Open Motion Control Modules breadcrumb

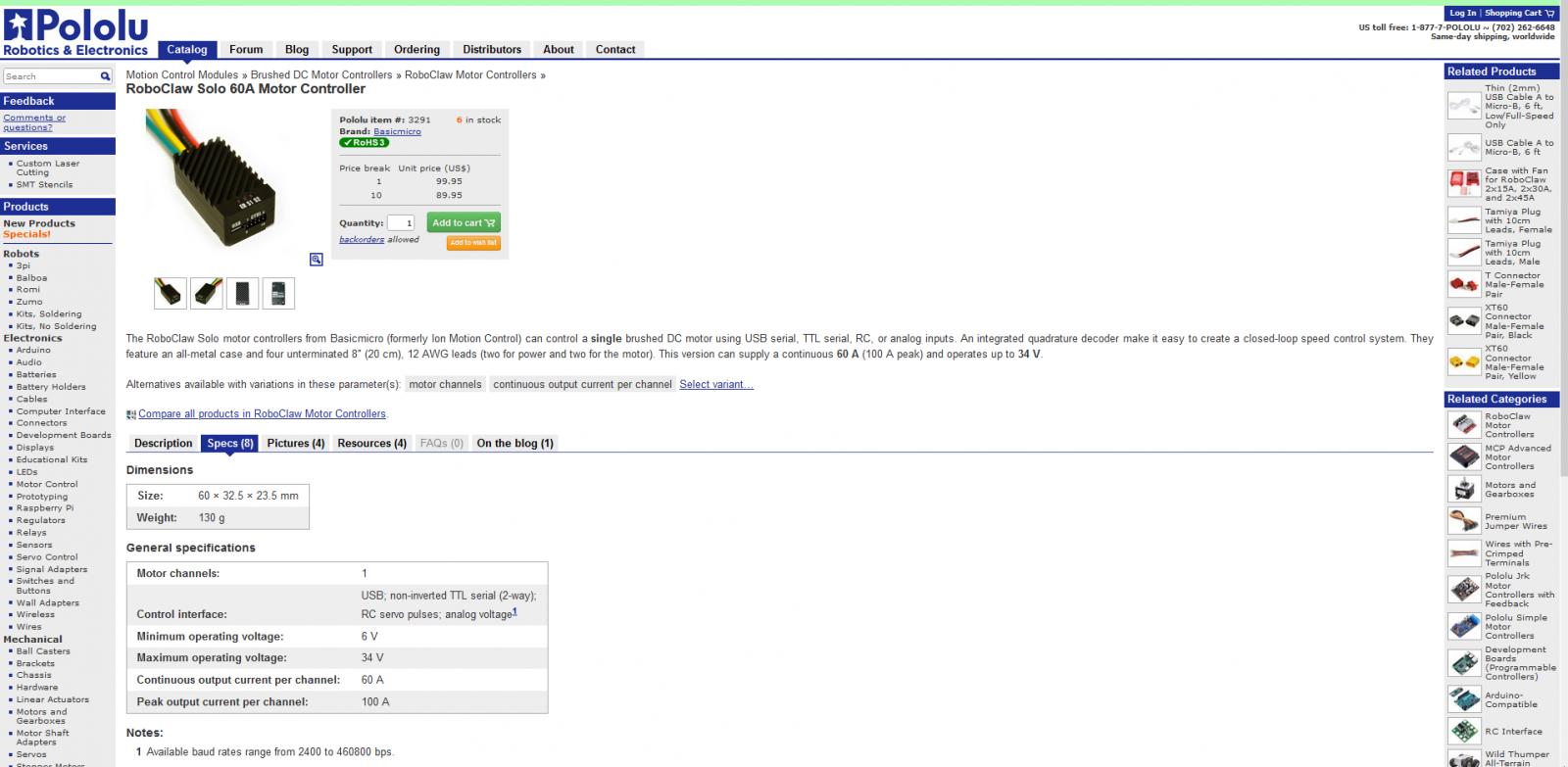point(181,74)
